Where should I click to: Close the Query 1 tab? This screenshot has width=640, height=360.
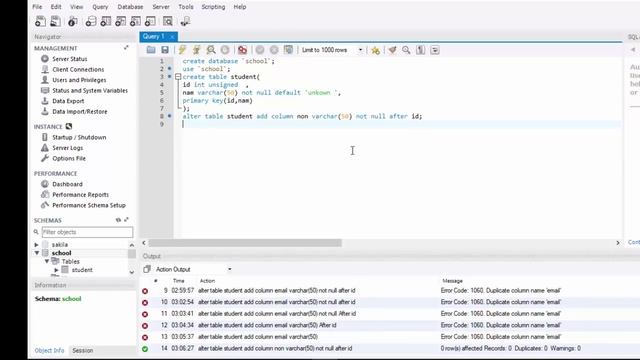(172, 37)
